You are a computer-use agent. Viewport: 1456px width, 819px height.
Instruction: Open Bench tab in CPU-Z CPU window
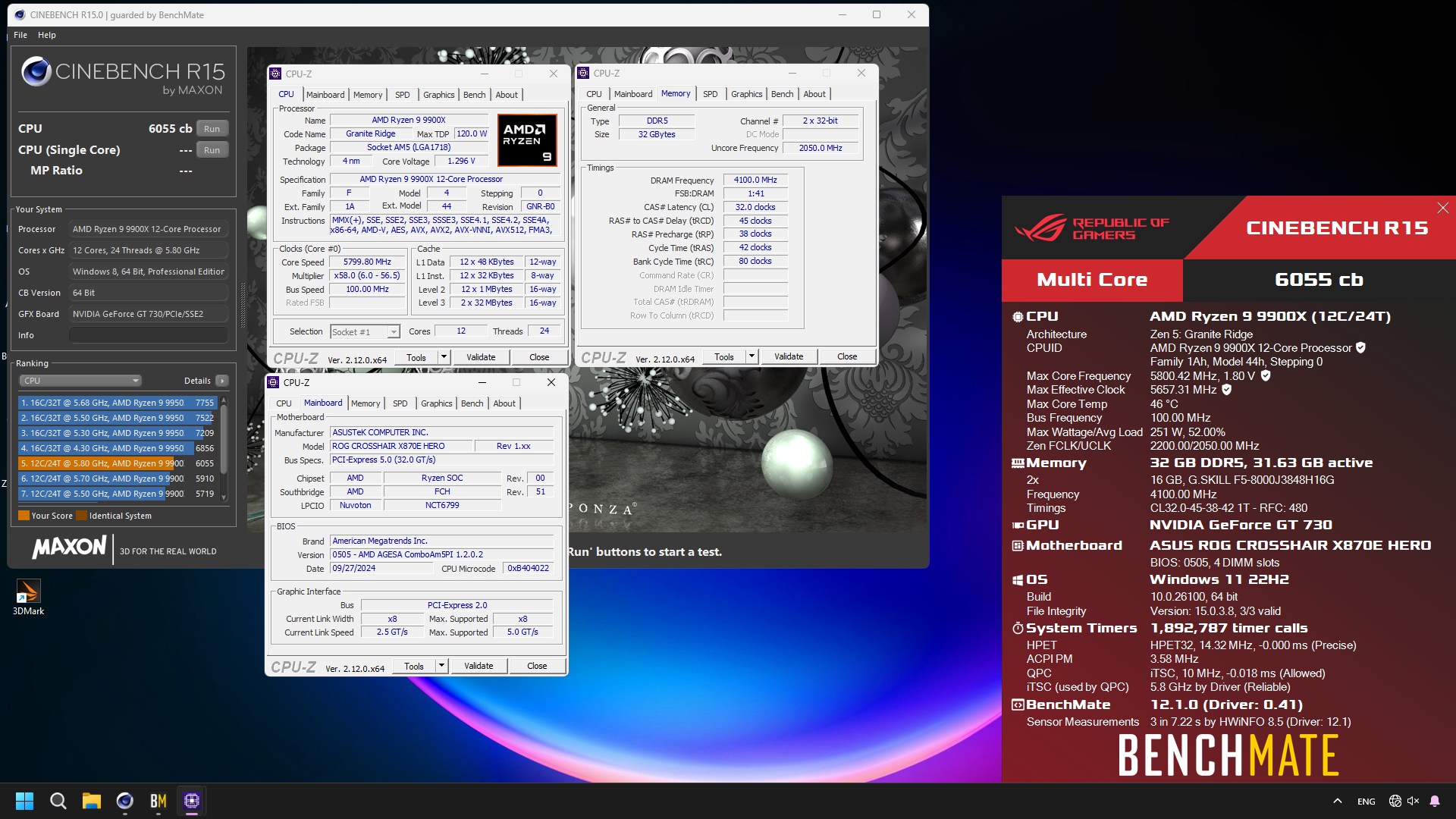[474, 95]
